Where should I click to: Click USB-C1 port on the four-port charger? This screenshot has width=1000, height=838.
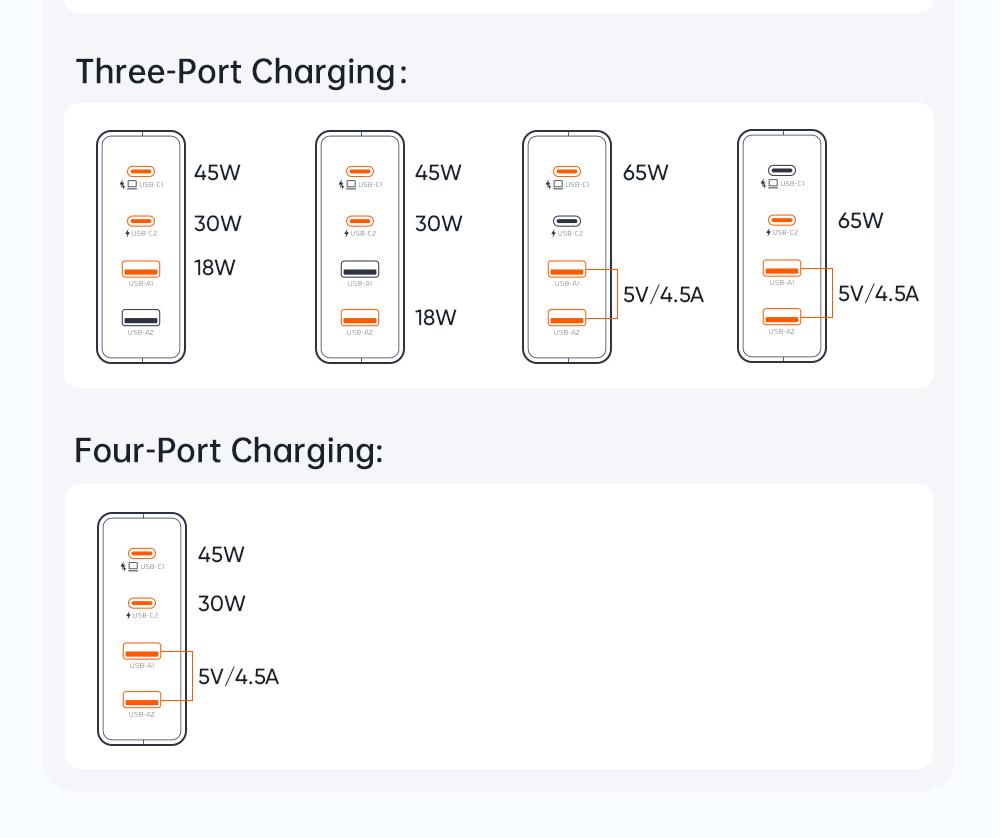tap(142, 553)
